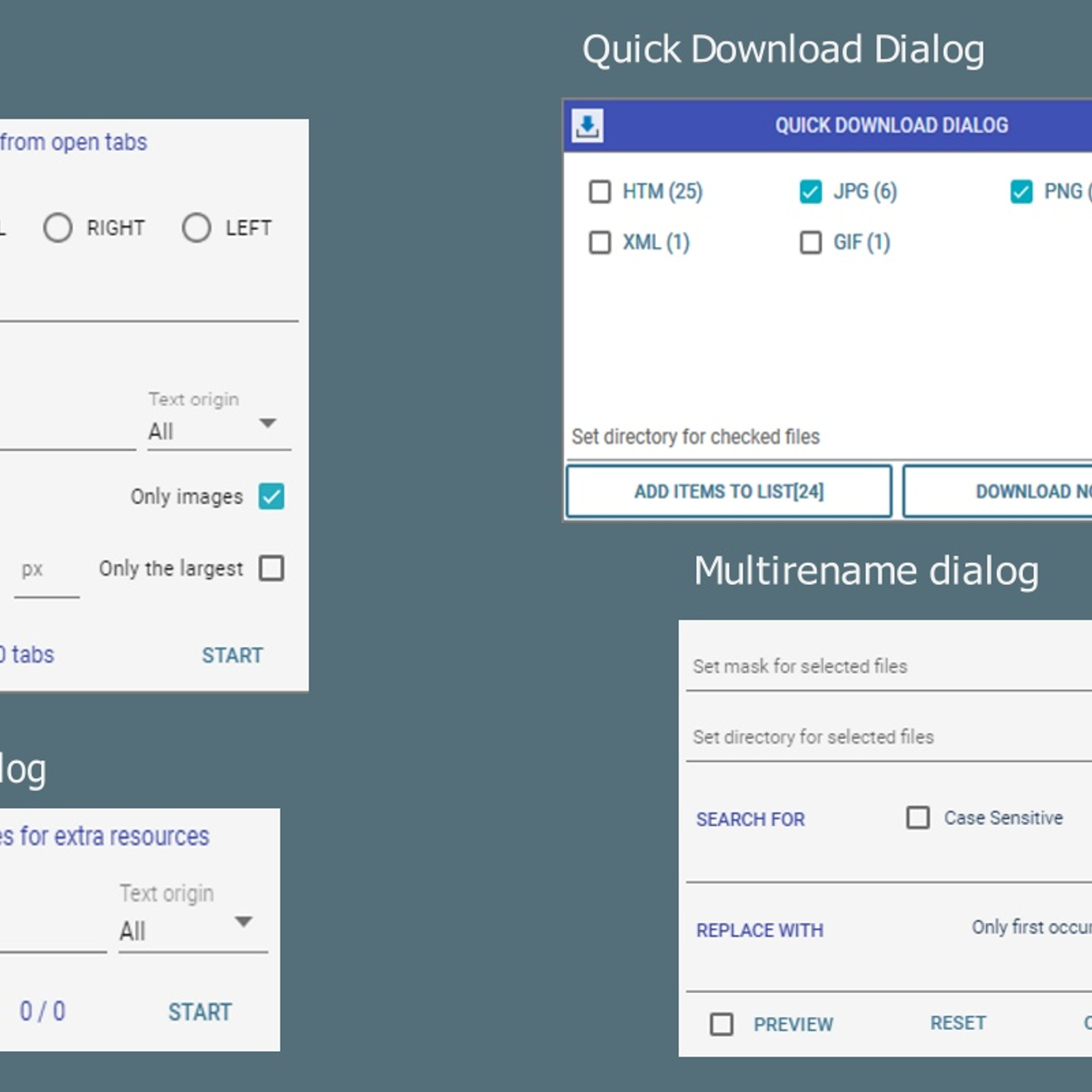This screenshot has height=1092, width=1092.
Task: Check the XML (1) checkbox
Action: [x=601, y=242]
